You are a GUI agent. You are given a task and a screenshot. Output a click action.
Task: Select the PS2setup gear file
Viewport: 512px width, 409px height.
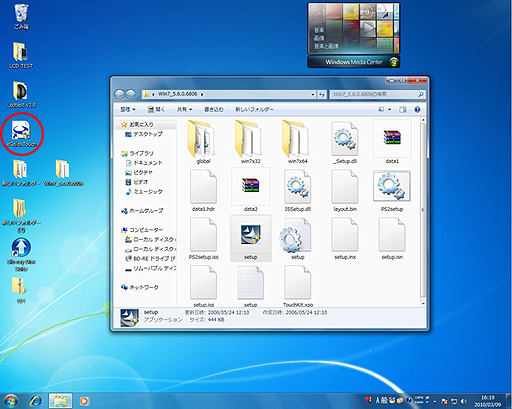[x=392, y=190]
